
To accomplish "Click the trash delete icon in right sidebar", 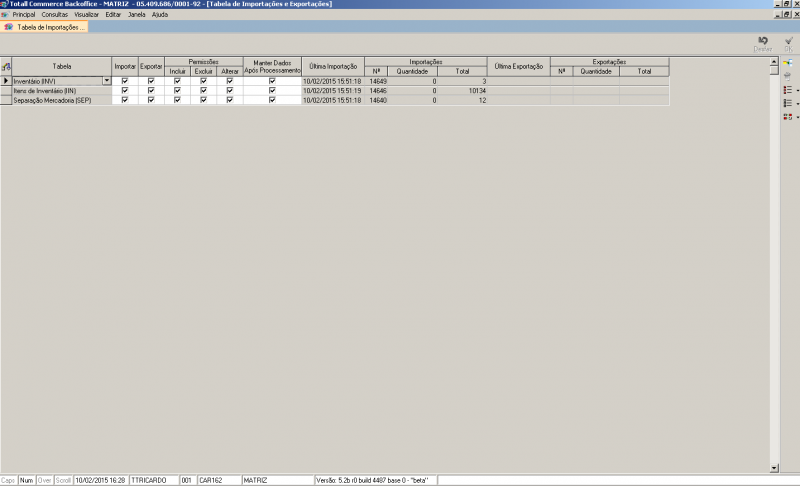I will 788,76.
